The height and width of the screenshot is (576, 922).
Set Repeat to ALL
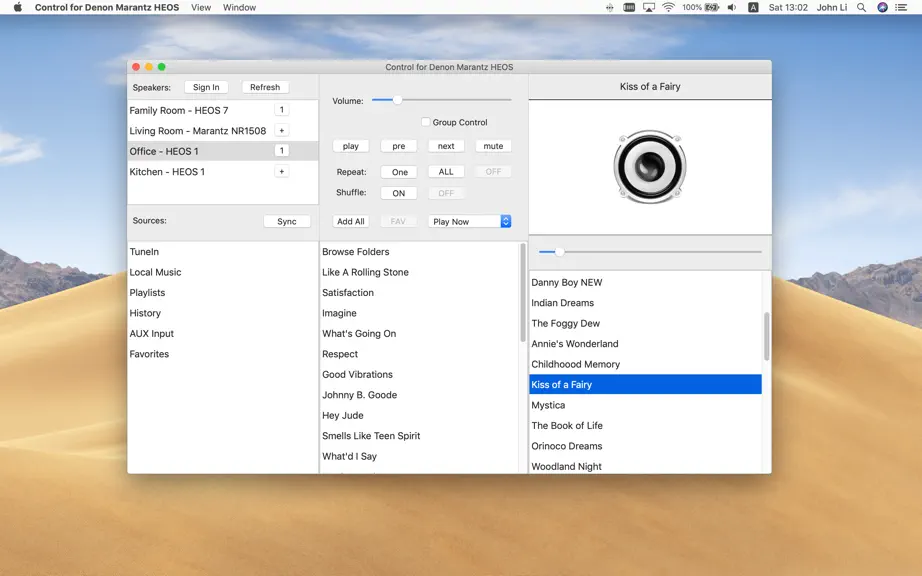tap(446, 172)
